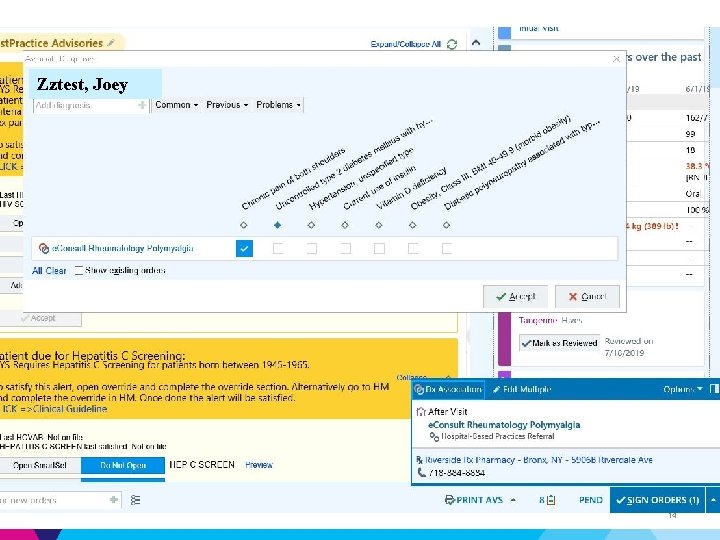Open the Sign Orders split arrow
Screen dimensions: 720x540
click(713, 500)
